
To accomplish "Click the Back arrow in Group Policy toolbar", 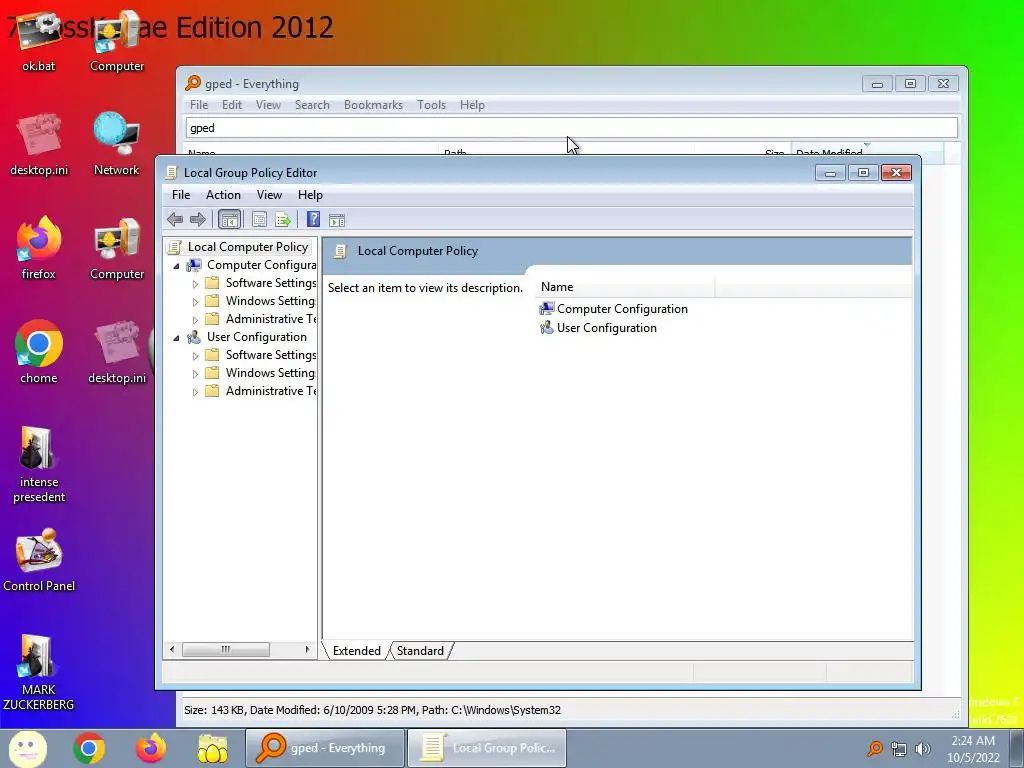I will click(x=175, y=219).
